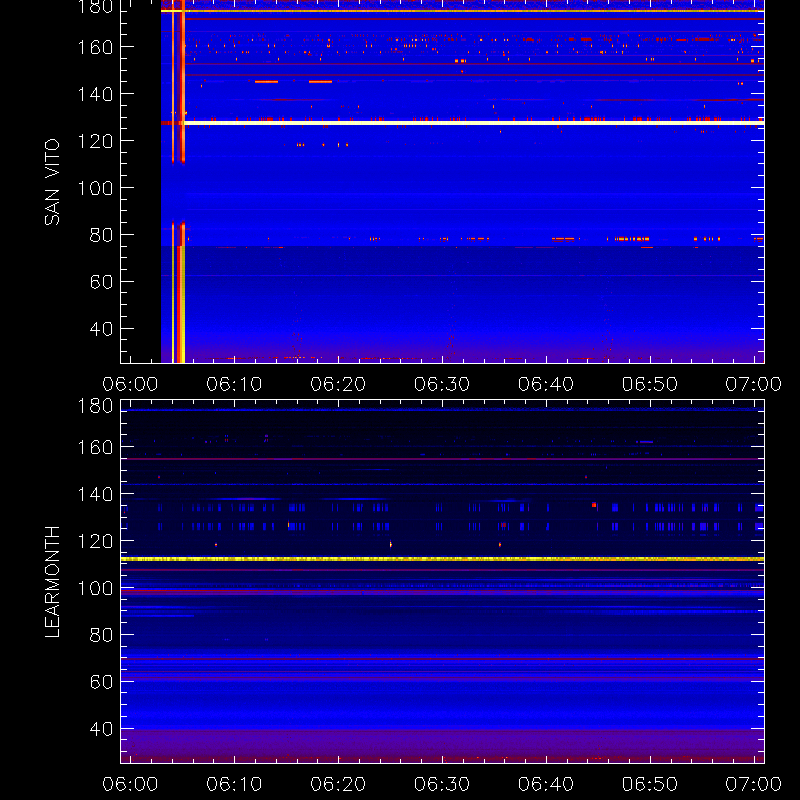Click the SAN VITO axis title

tap(52, 182)
